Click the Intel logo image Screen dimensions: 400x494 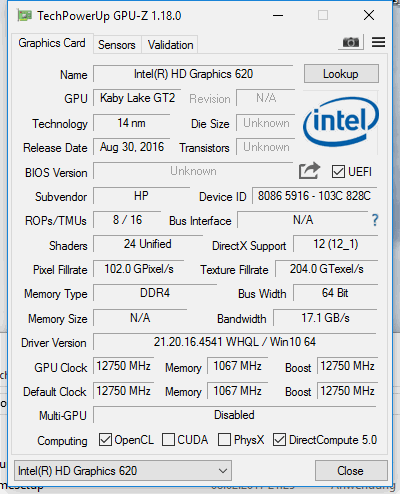[341, 122]
